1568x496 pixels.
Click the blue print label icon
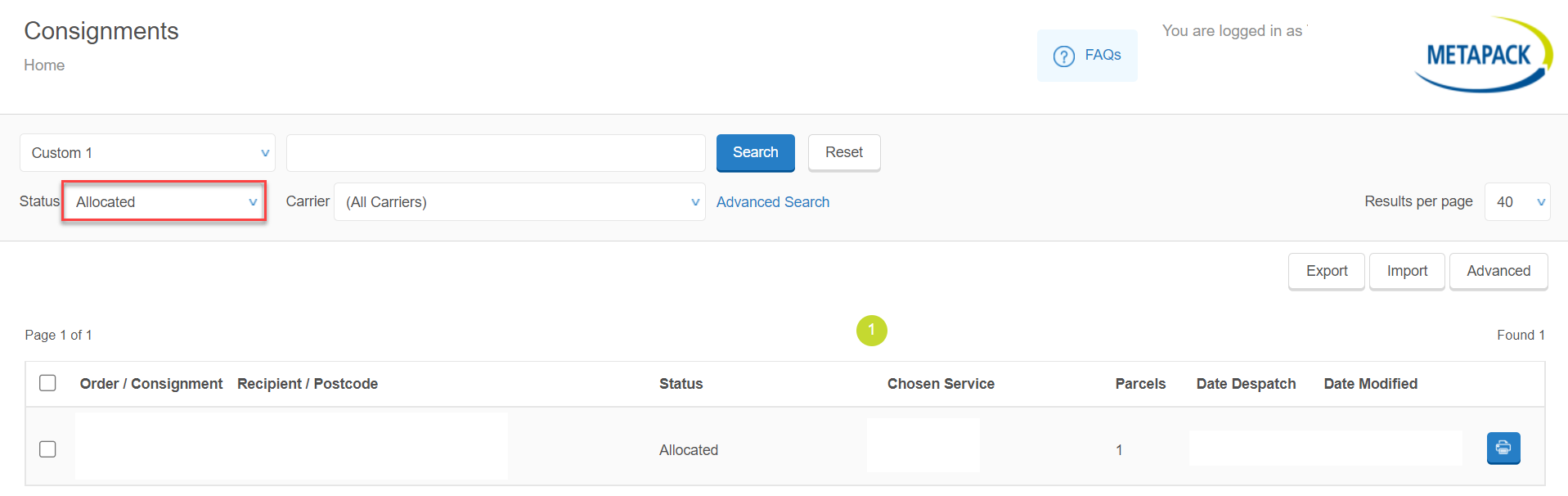(1503, 448)
